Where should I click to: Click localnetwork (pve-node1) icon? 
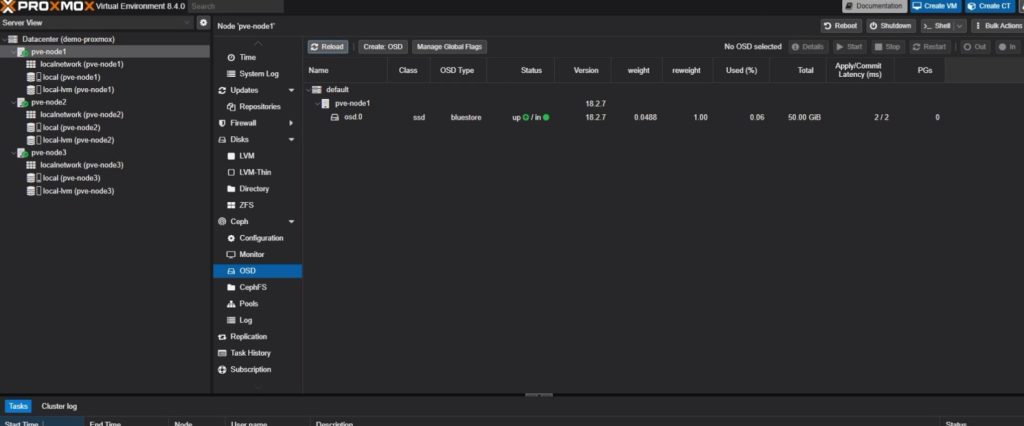click(x=31, y=64)
